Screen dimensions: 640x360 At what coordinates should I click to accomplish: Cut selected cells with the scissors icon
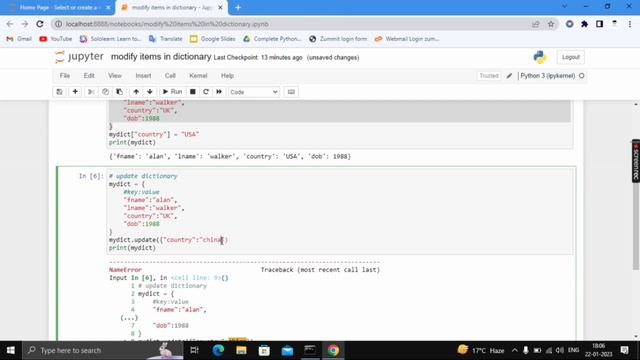[x=91, y=92]
